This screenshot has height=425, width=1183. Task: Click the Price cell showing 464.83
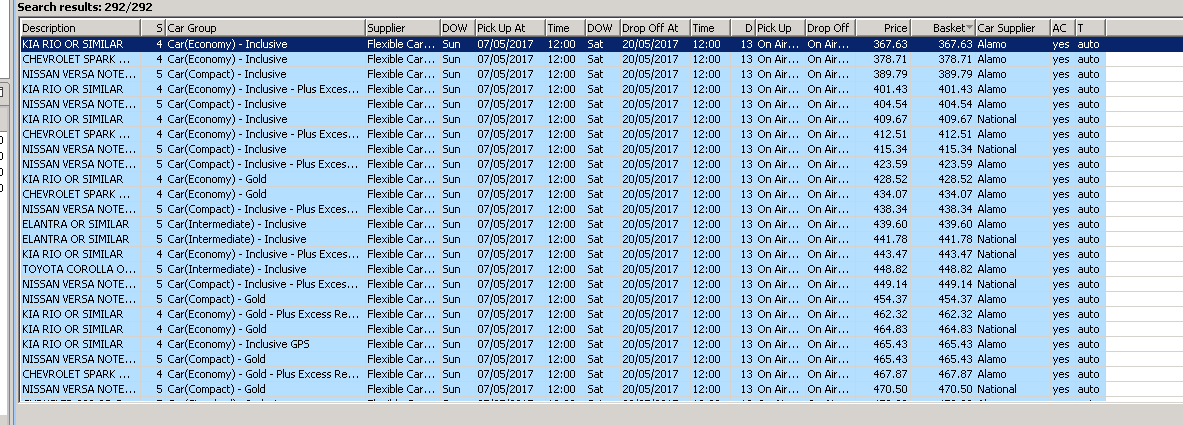point(883,329)
